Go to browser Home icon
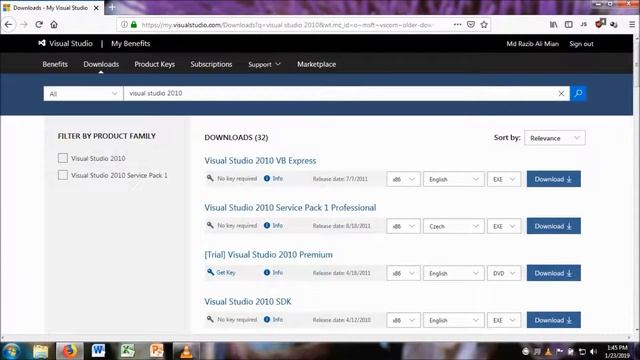The image size is (640, 360). (x=54, y=24)
